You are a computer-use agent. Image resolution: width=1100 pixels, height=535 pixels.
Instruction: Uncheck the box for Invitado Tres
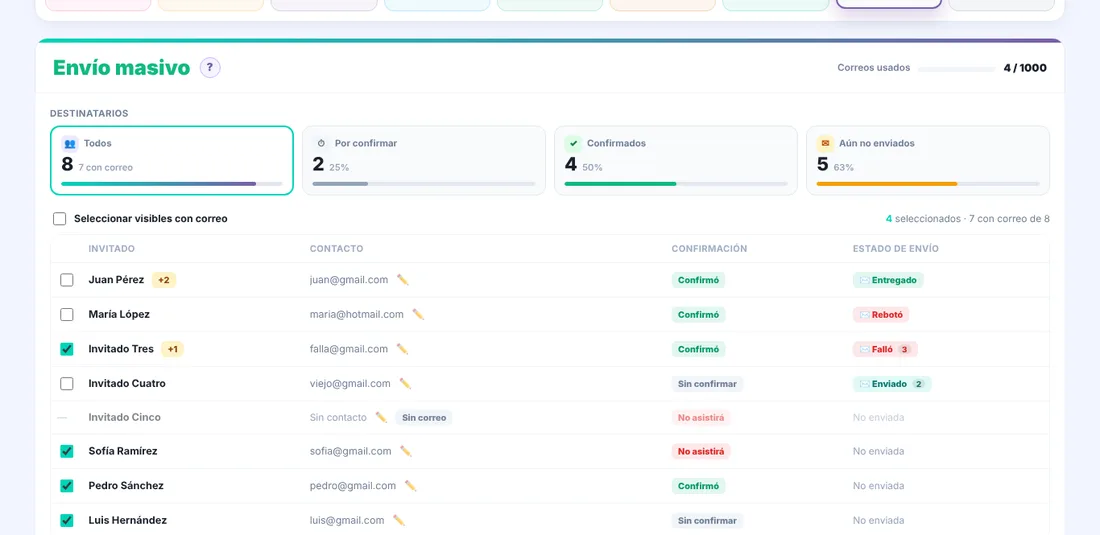click(67, 349)
